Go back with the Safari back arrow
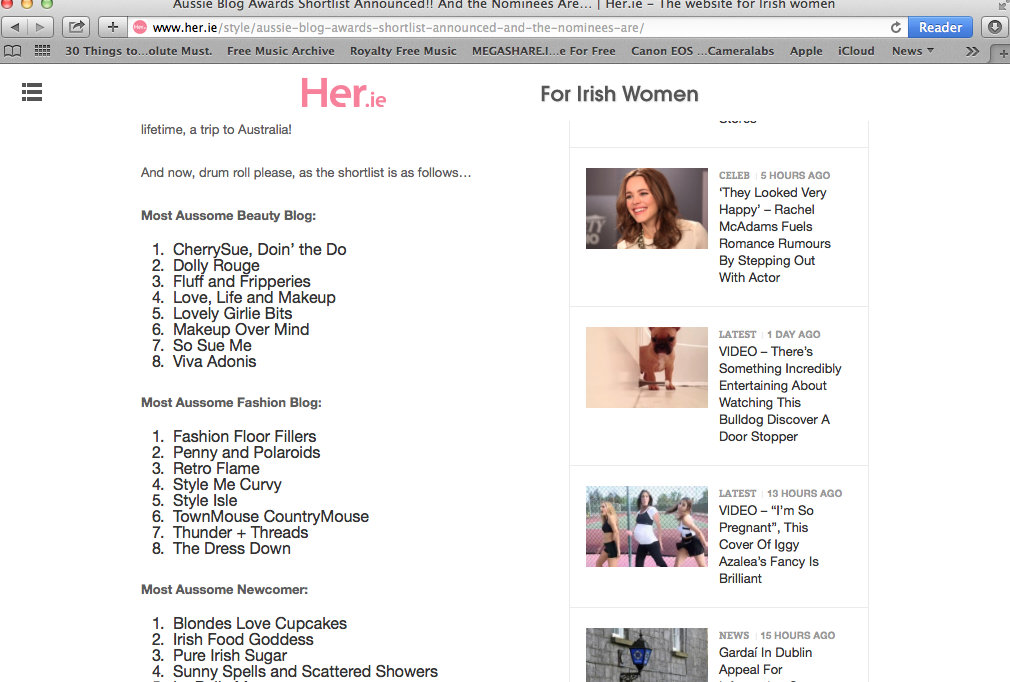This screenshot has width=1010, height=682. tap(15, 27)
